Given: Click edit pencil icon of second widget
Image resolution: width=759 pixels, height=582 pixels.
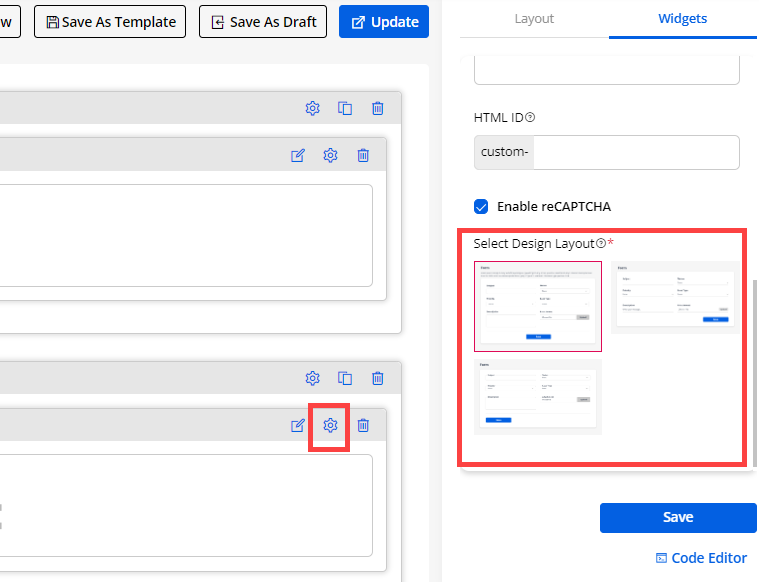Looking at the screenshot, I should 297,426.
